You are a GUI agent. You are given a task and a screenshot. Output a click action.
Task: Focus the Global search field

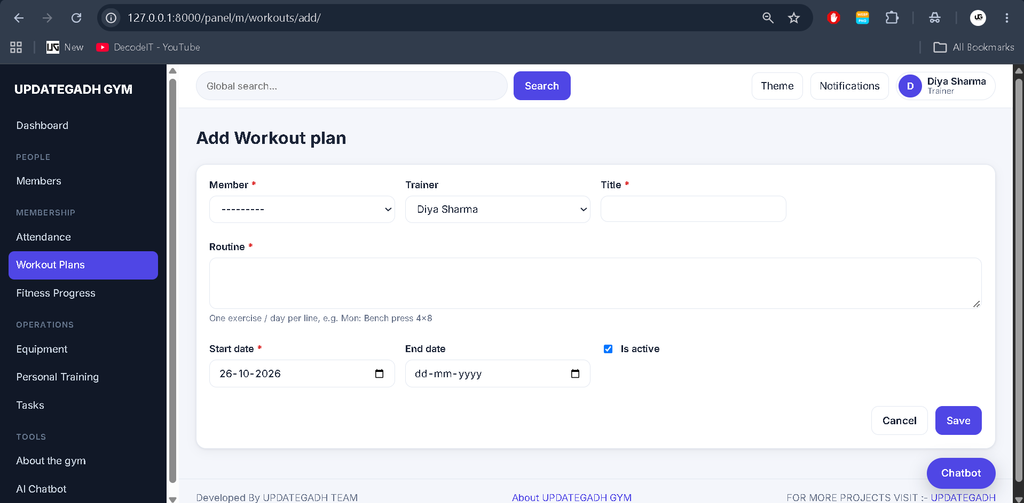coord(351,86)
